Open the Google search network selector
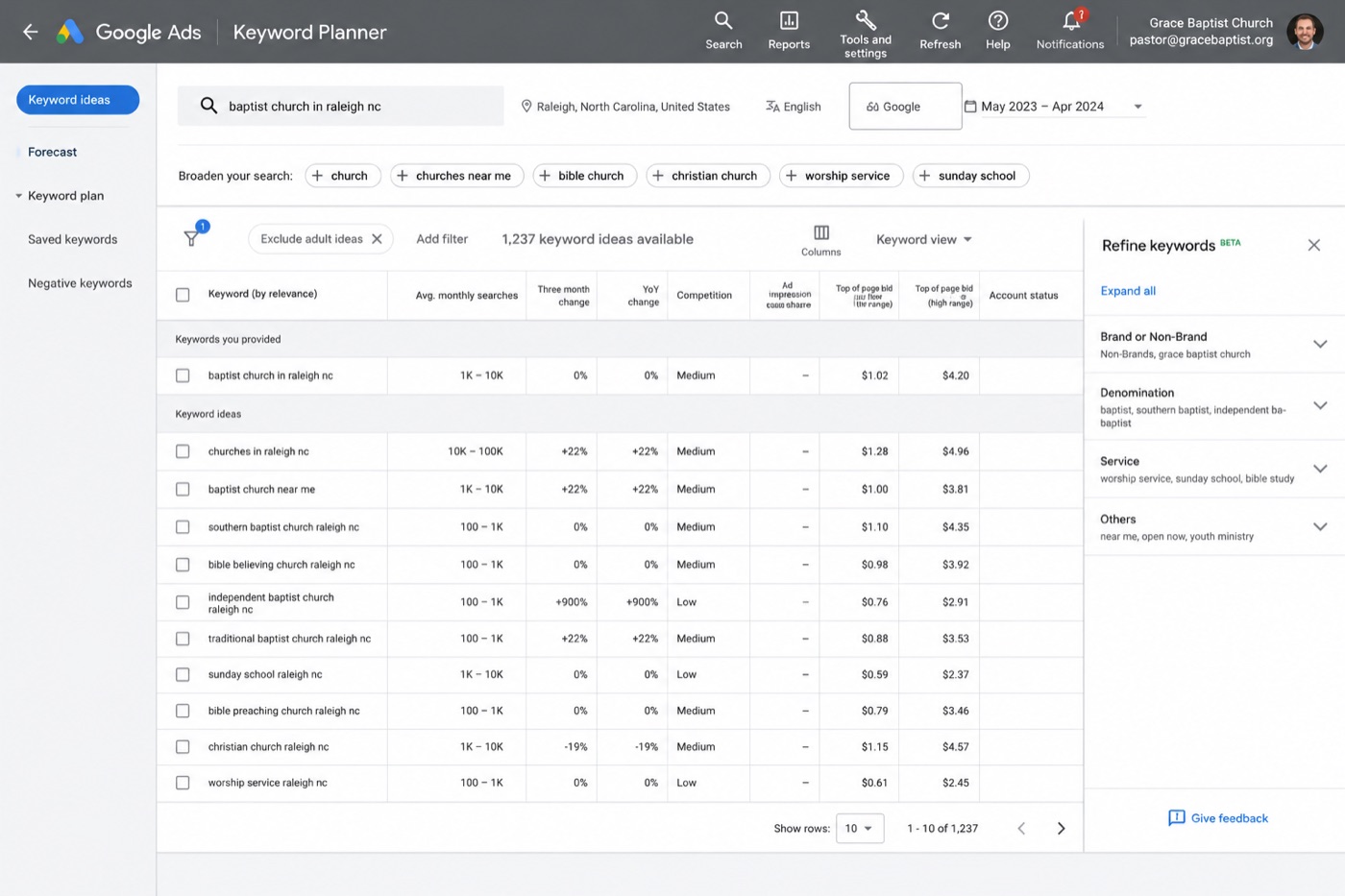This screenshot has width=1345, height=896. click(x=905, y=107)
